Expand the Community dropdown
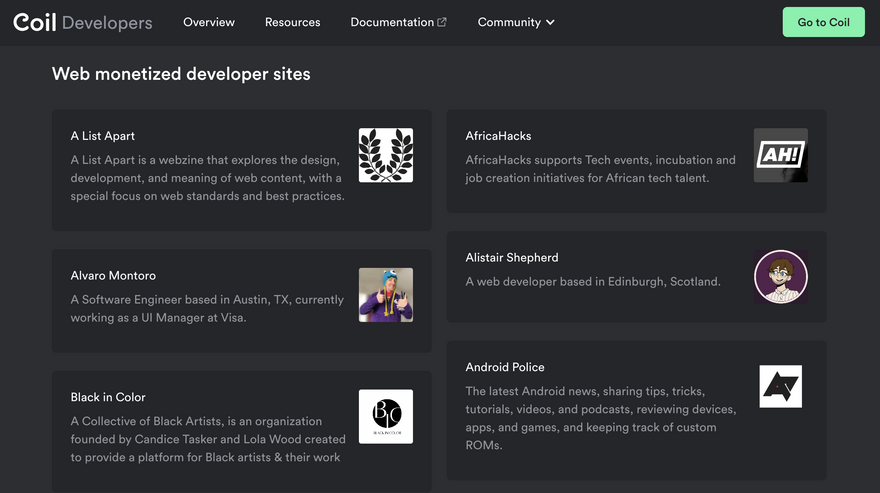 [516, 22]
